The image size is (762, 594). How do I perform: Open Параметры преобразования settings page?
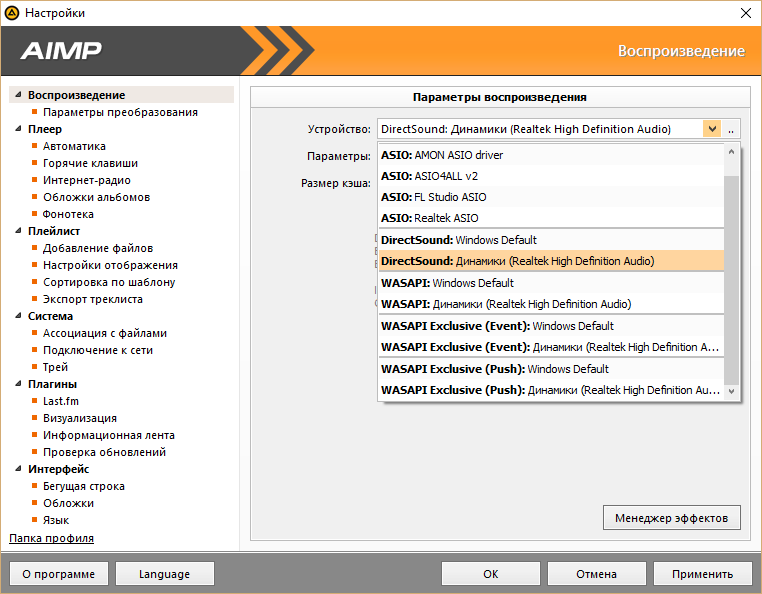120,112
